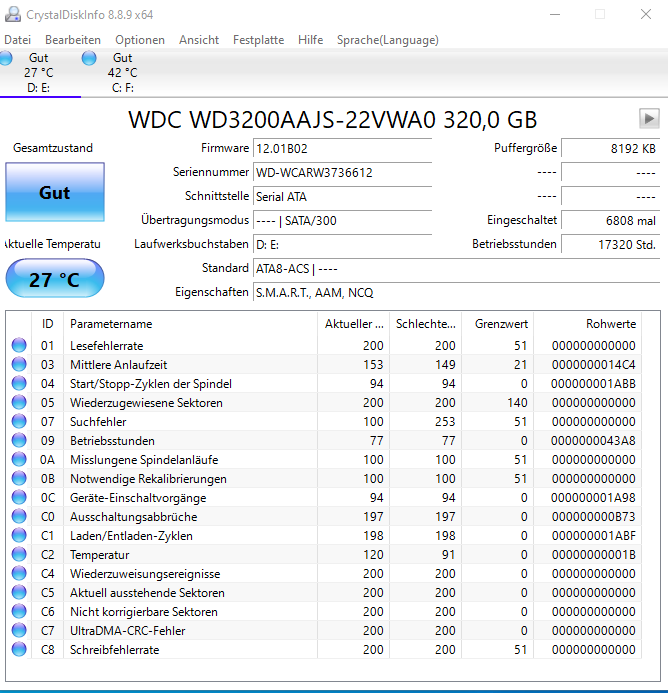The image size is (668, 693).
Task: Click status orb of Ausschaltungsabbrüche row
Action: tap(19, 516)
